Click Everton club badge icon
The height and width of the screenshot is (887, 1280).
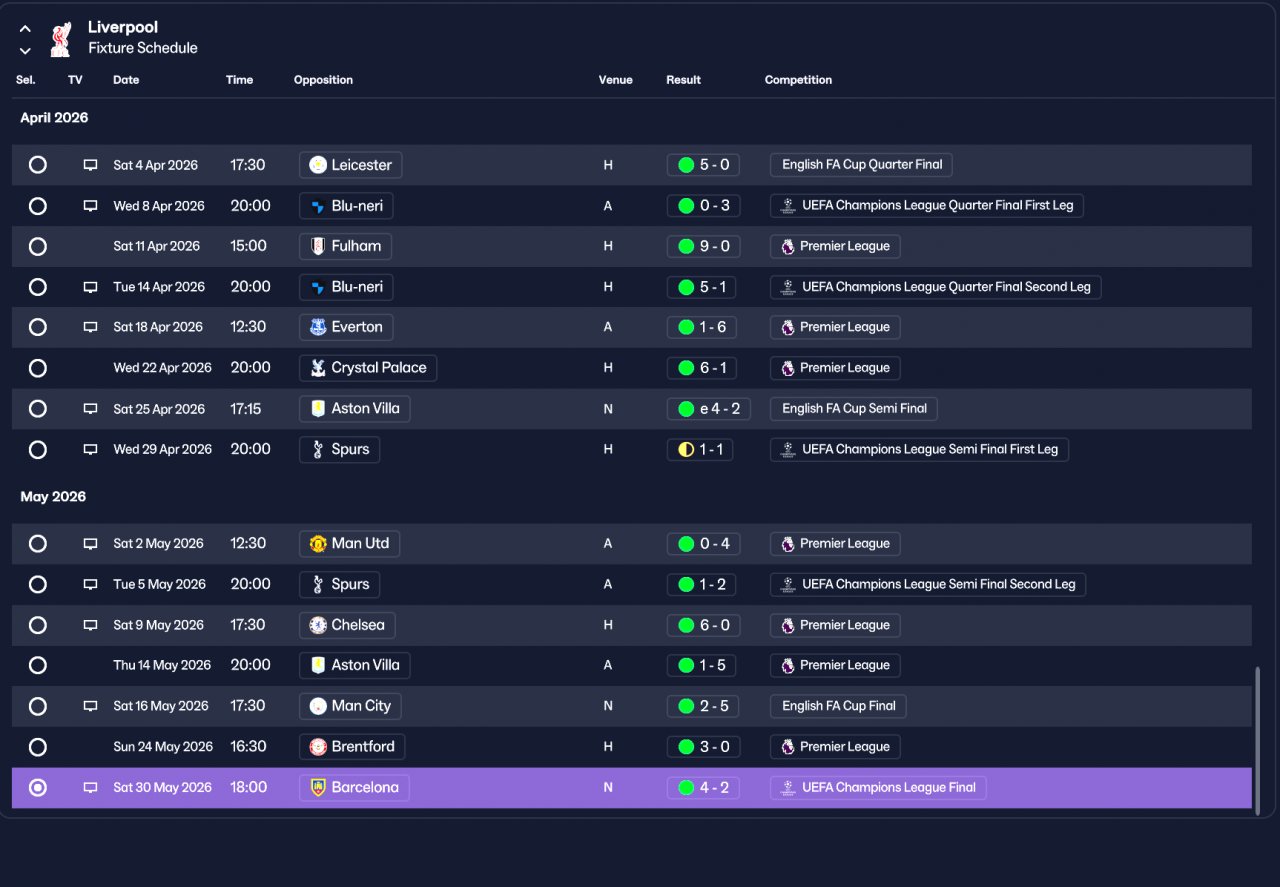[318, 327]
